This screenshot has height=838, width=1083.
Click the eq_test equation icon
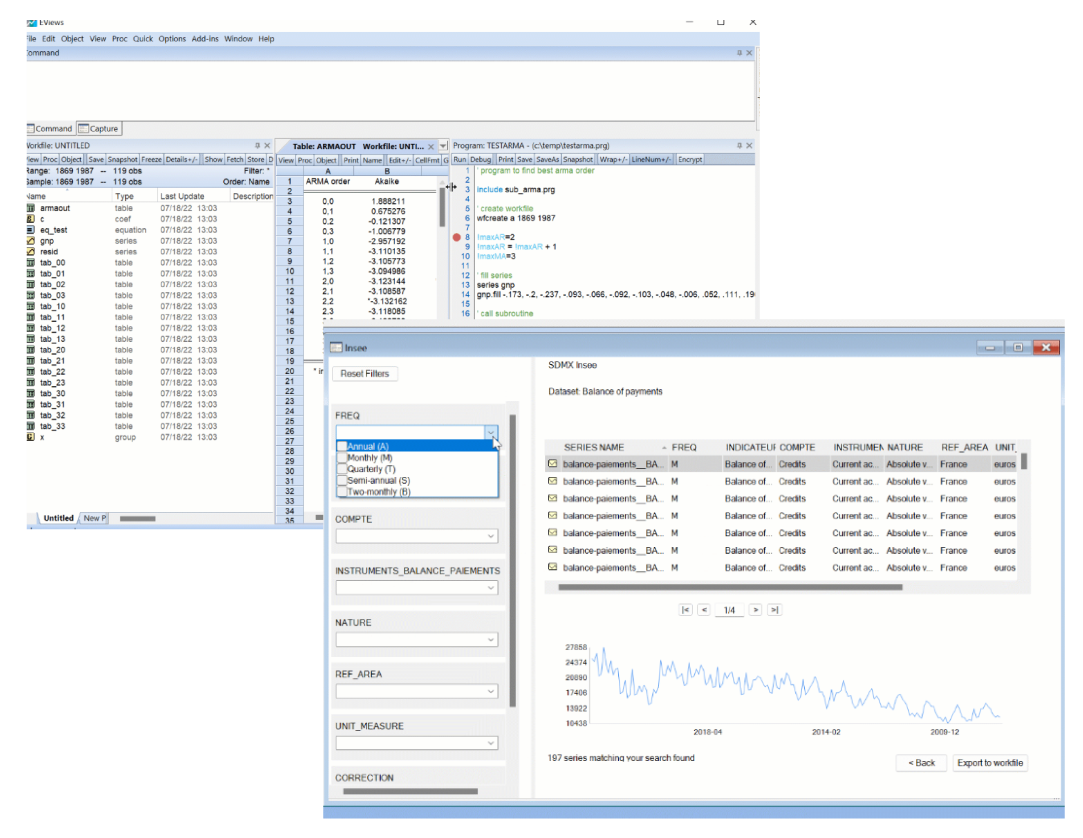tap(30, 230)
